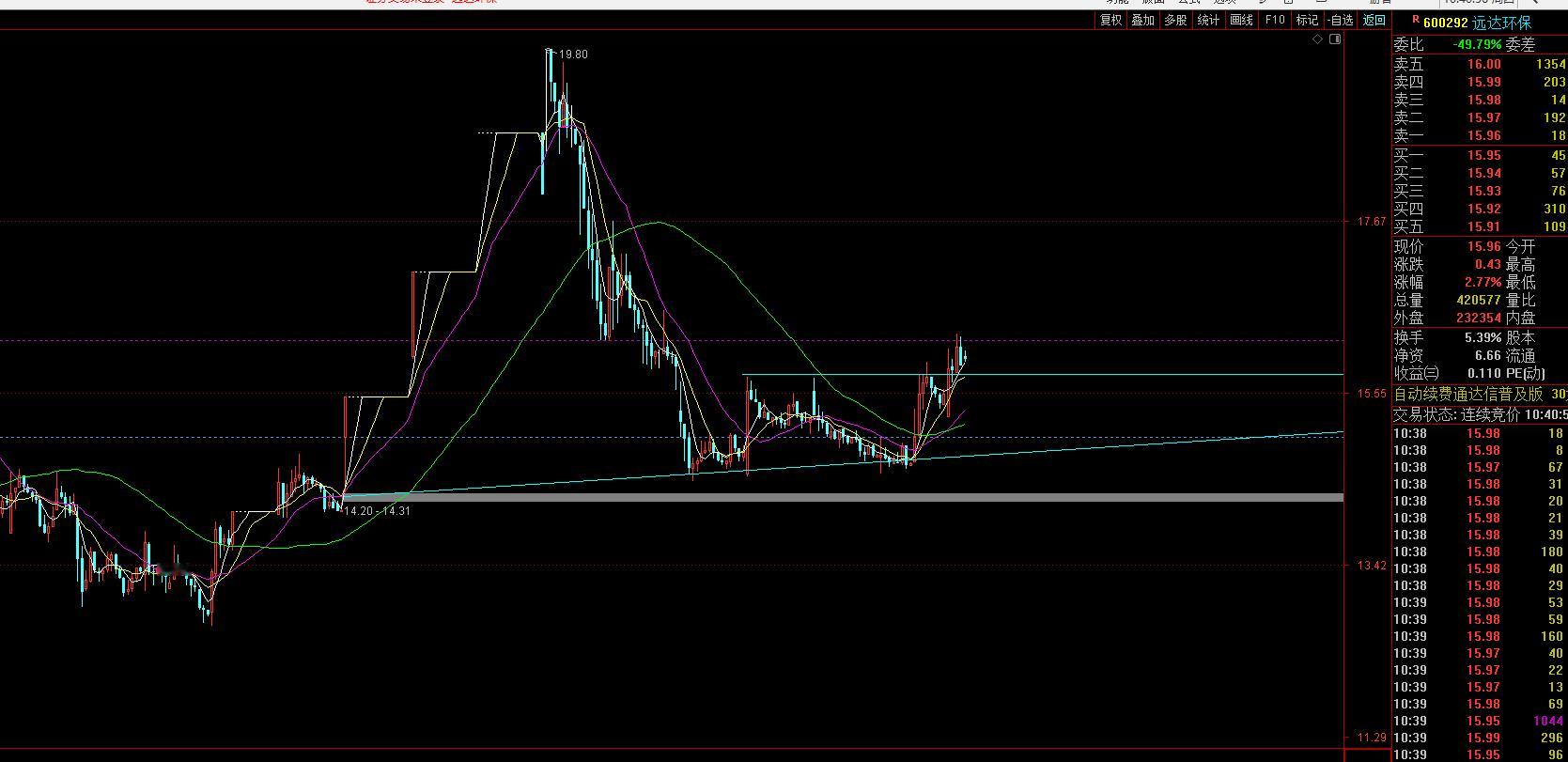Select the 买四 price 15.92

point(1484,209)
